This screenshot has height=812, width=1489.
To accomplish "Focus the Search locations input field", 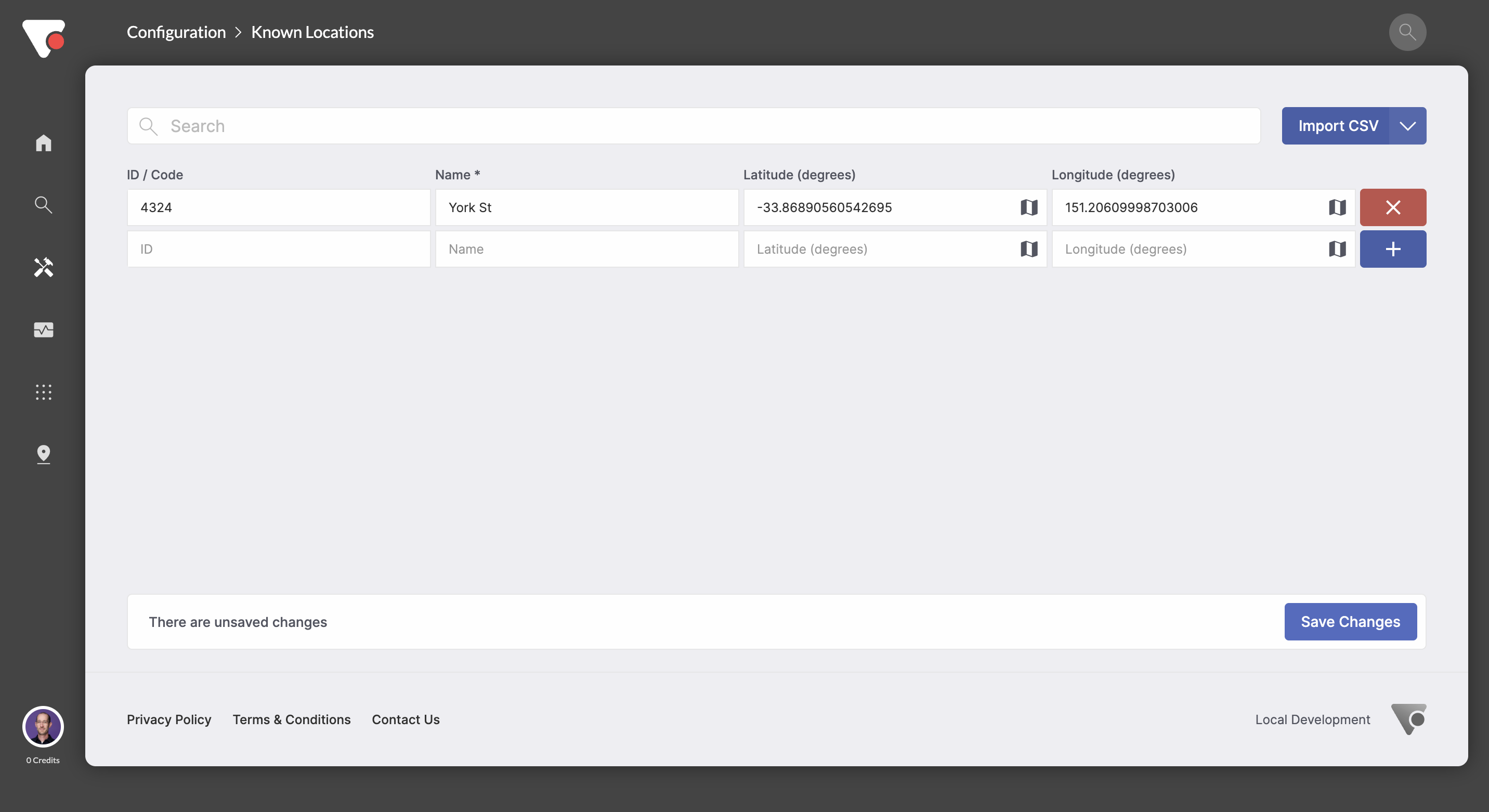I will pyautogui.click(x=694, y=125).
